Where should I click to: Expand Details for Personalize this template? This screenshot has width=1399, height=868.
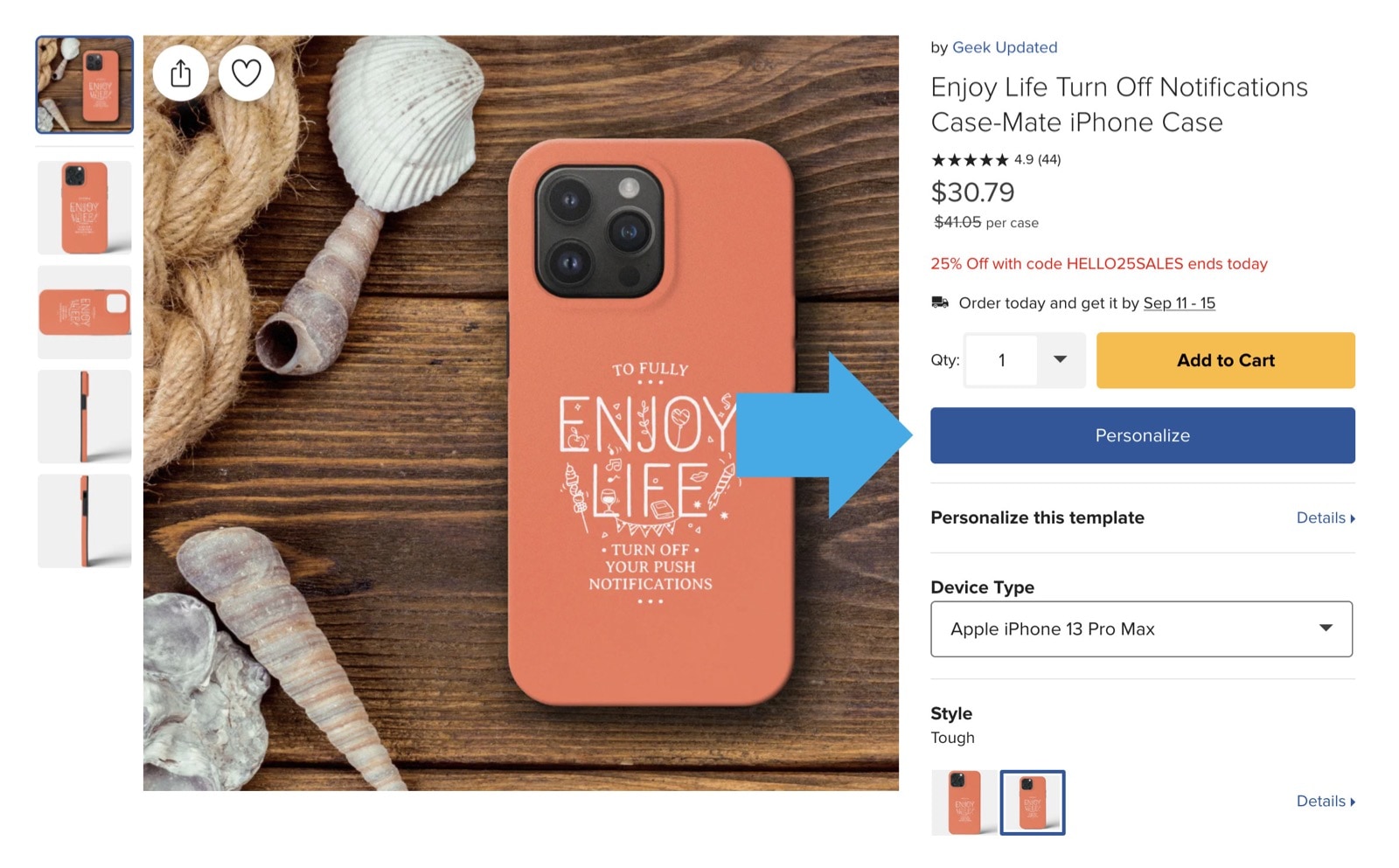click(x=1325, y=518)
